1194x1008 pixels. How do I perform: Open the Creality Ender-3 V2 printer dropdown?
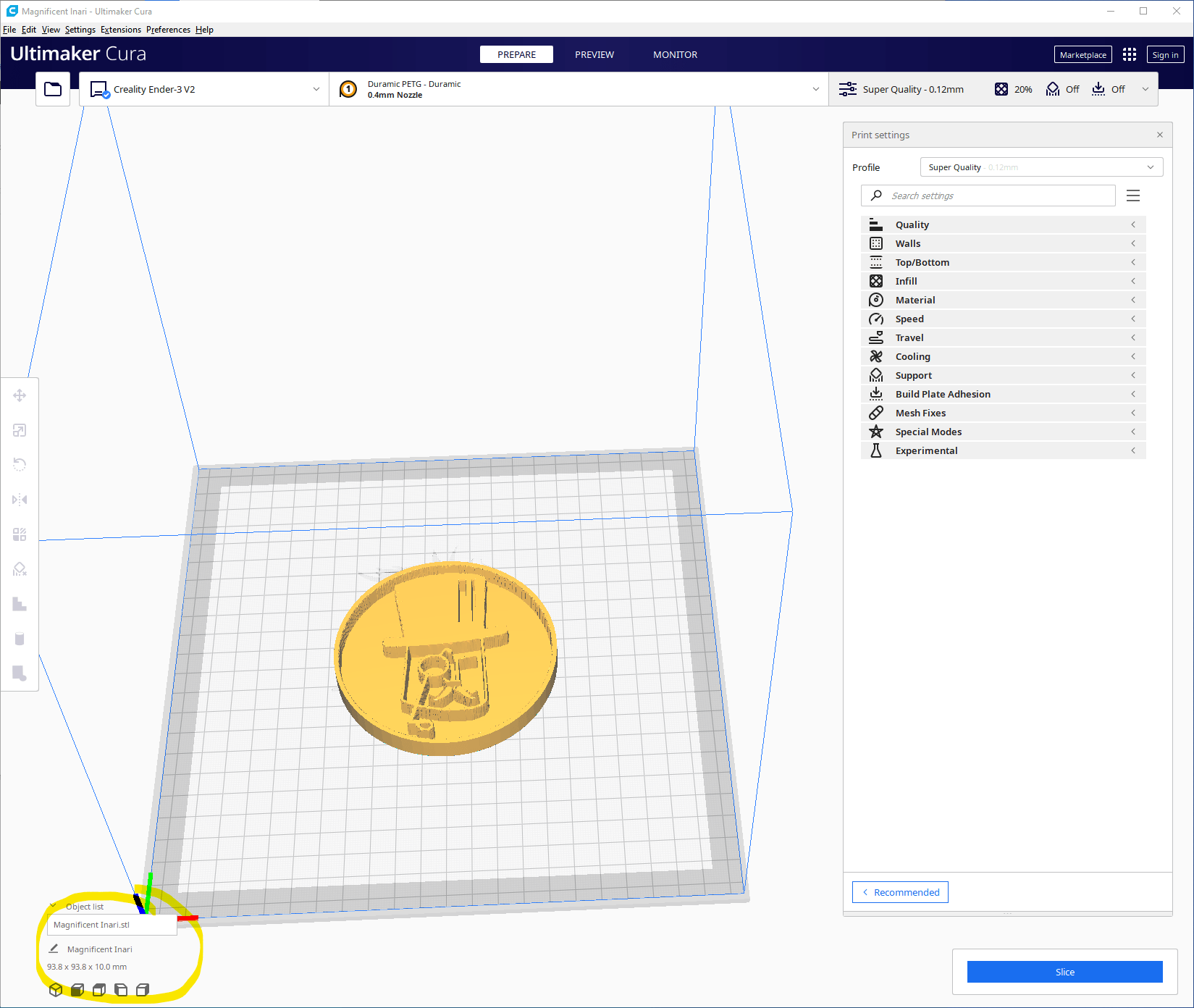pos(204,89)
